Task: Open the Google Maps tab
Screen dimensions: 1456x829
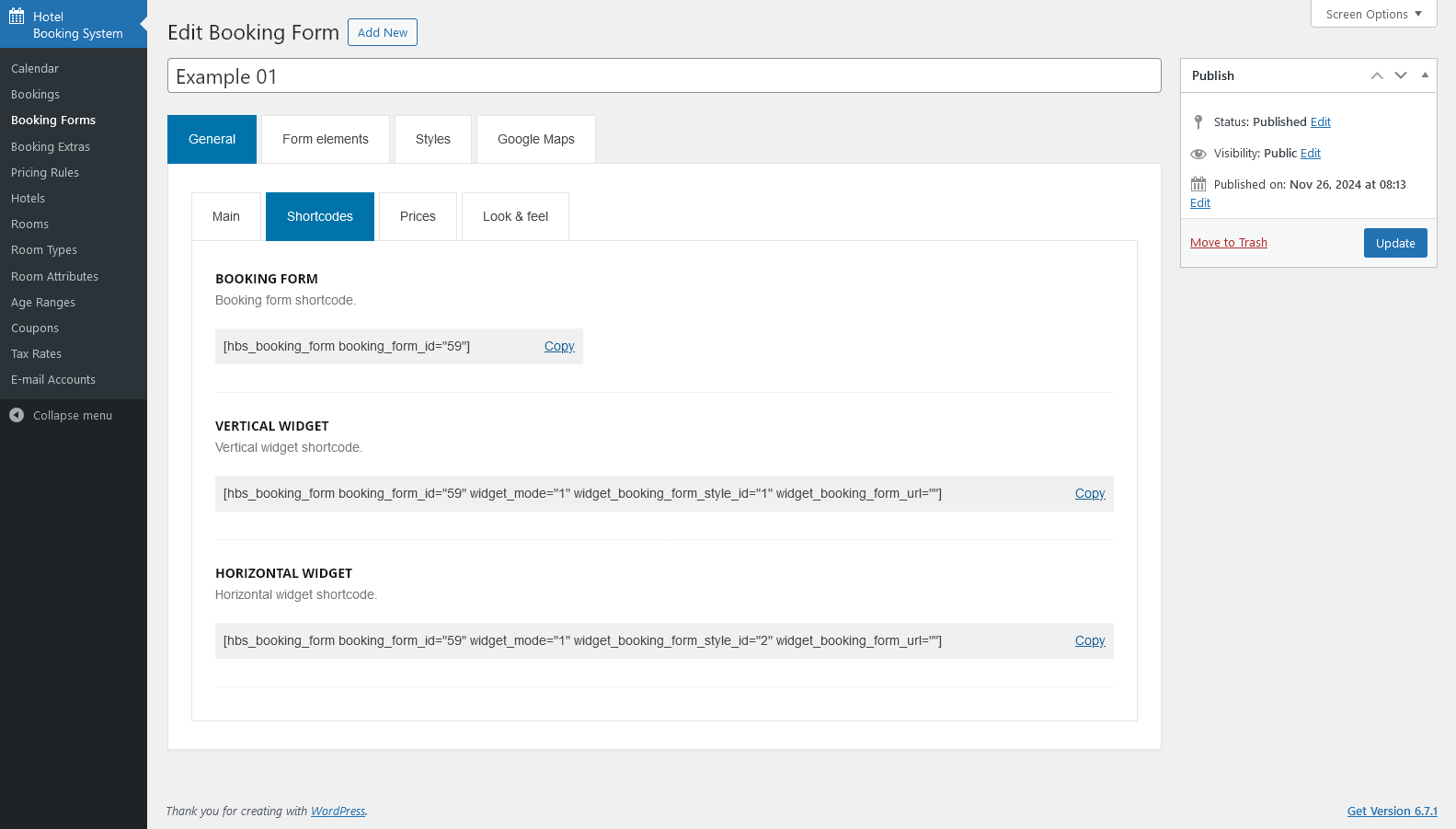Action: [x=535, y=139]
